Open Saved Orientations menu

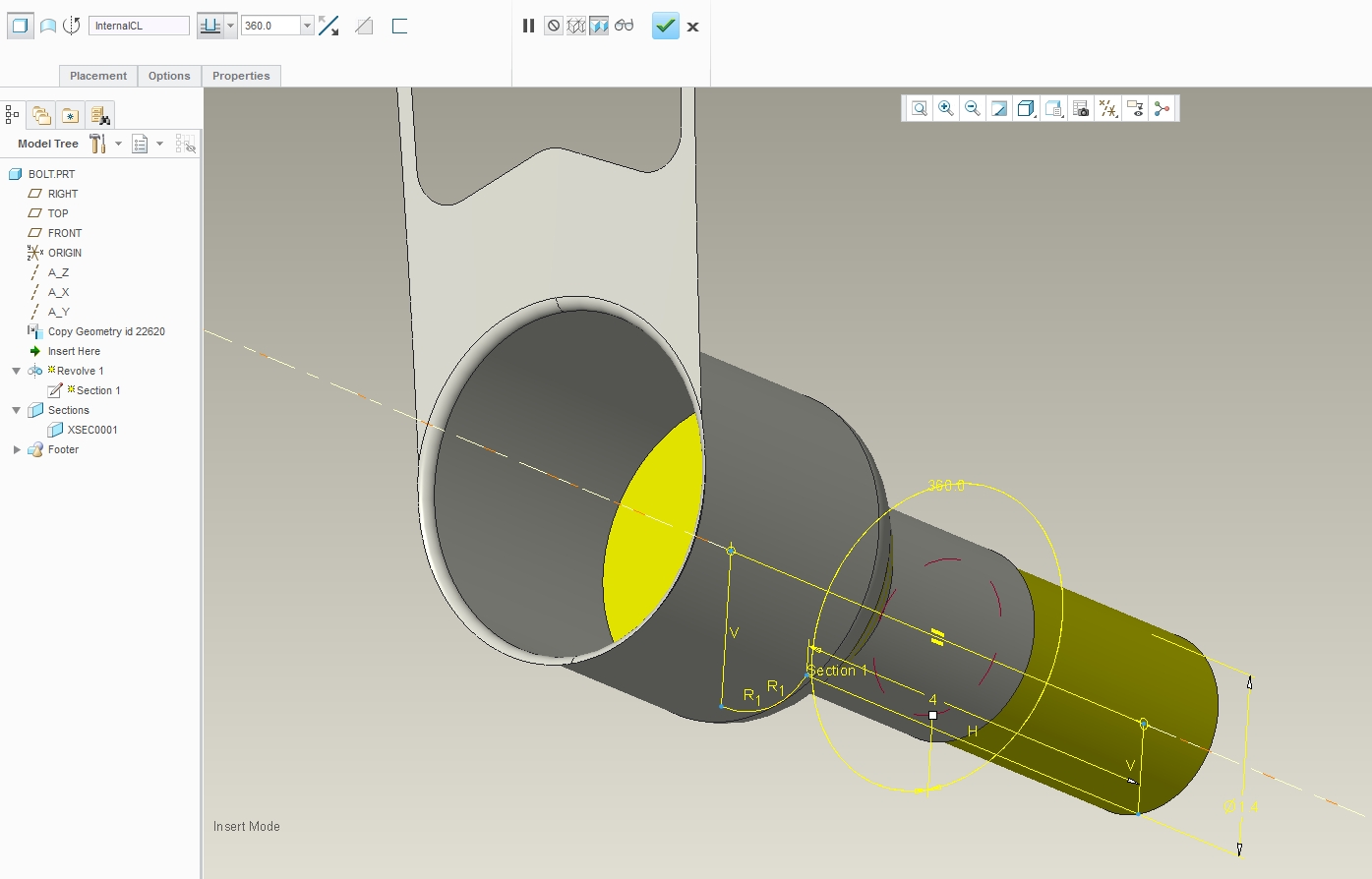pos(1053,108)
